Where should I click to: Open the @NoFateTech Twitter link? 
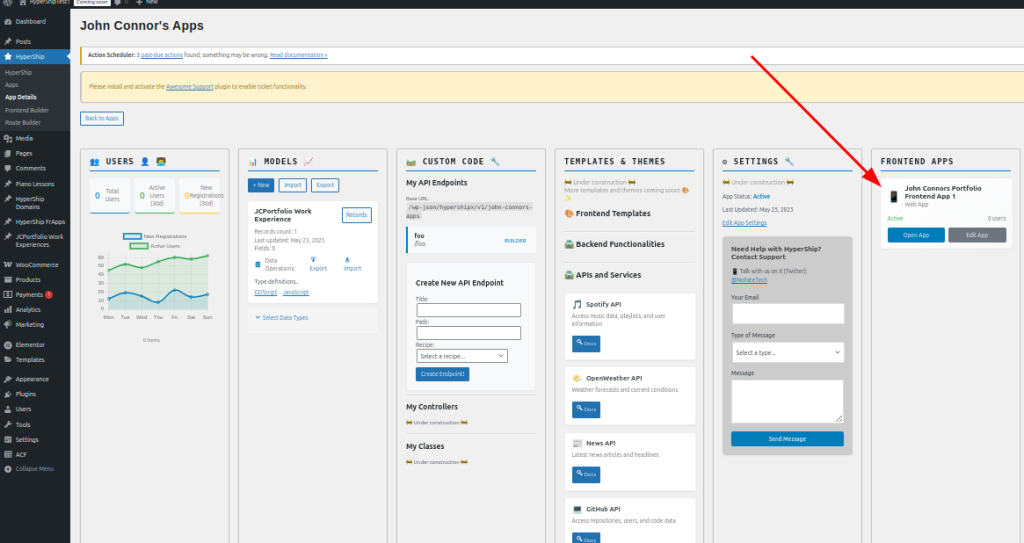coord(749,280)
